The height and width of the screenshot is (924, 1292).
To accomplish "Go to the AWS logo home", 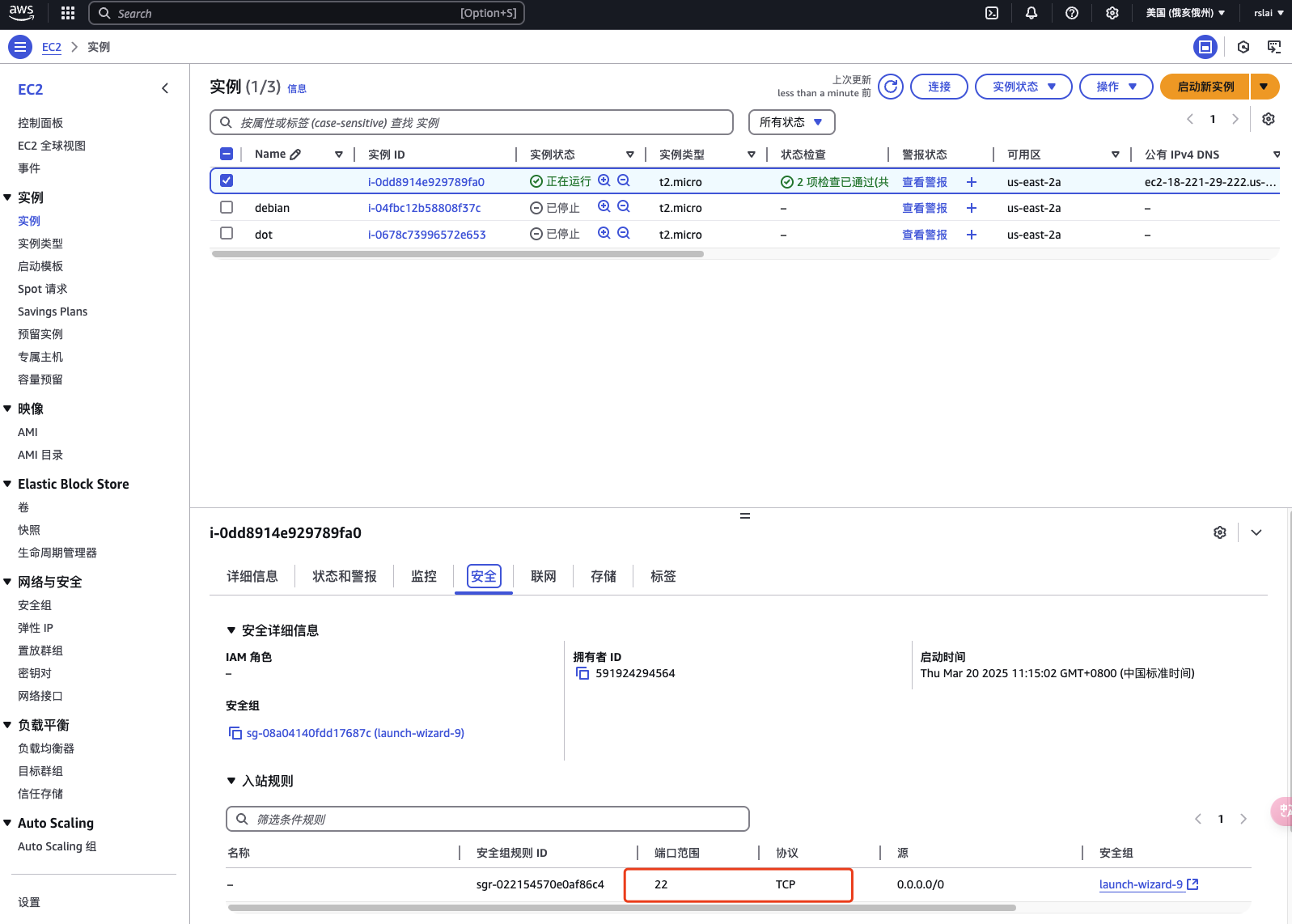I will pyautogui.click(x=21, y=13).
